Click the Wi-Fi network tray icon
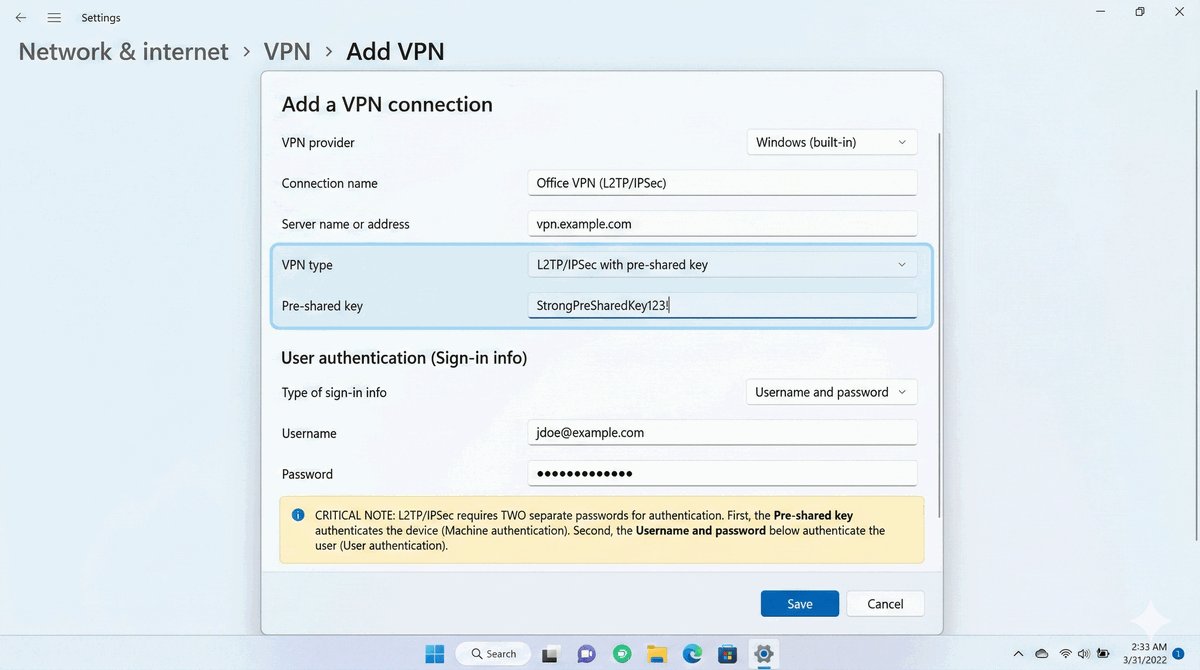Screen dimensions: 1200x670 (1066, 654)
